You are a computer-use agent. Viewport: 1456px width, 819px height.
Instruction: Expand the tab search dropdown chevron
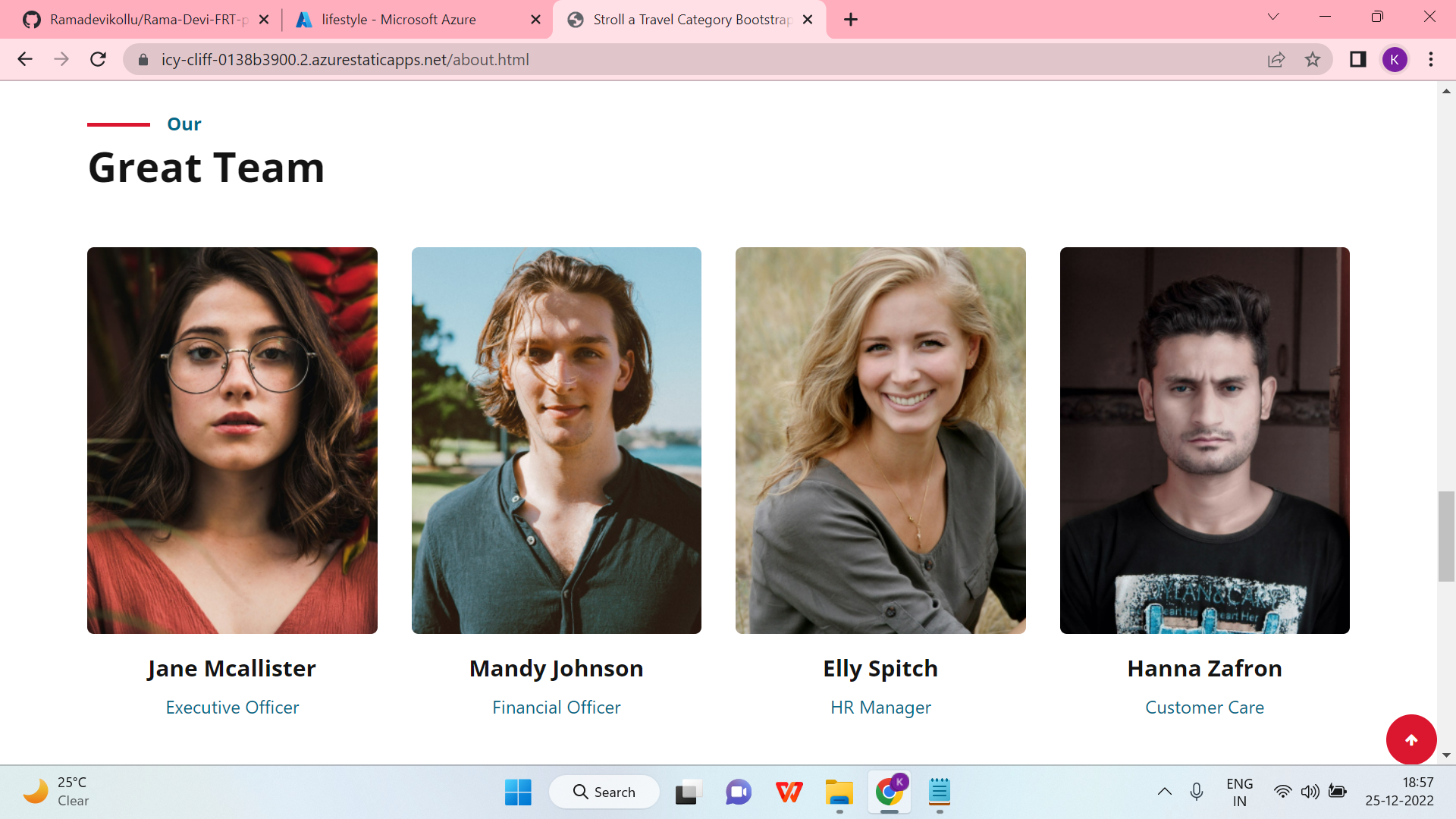tap(1273, 17)
